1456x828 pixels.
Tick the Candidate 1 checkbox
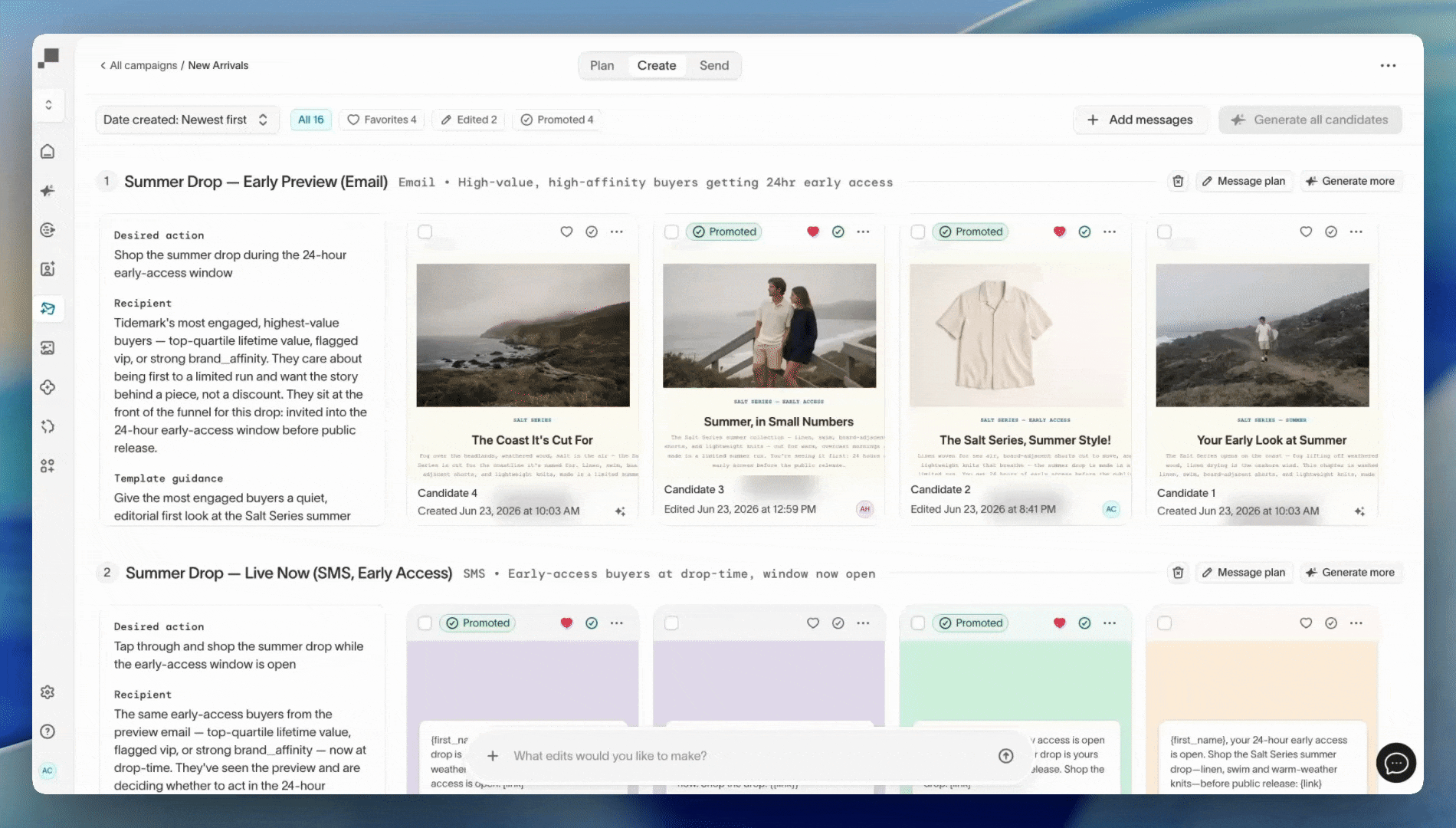pyautogui.click(x=1165, y=232)
